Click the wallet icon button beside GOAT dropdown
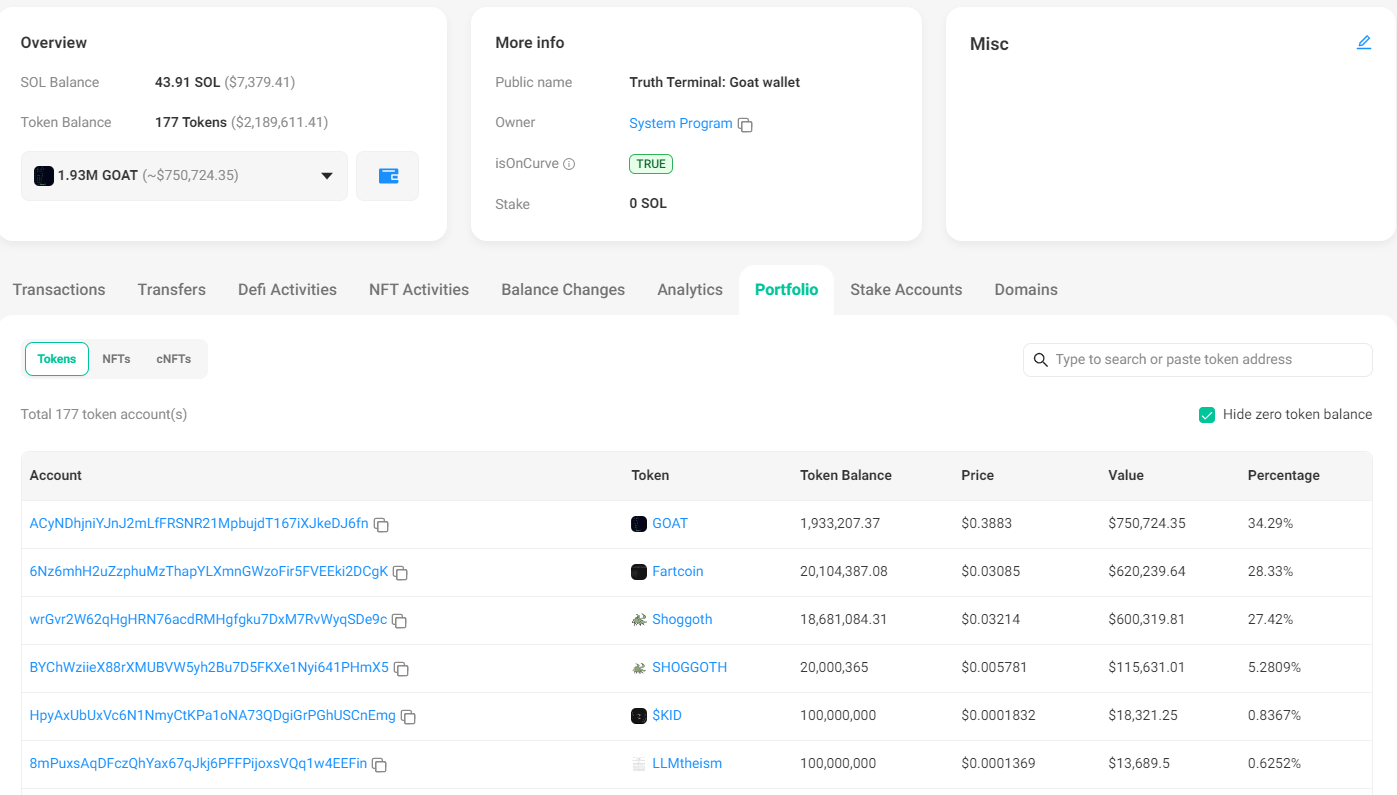 [388, 176]
